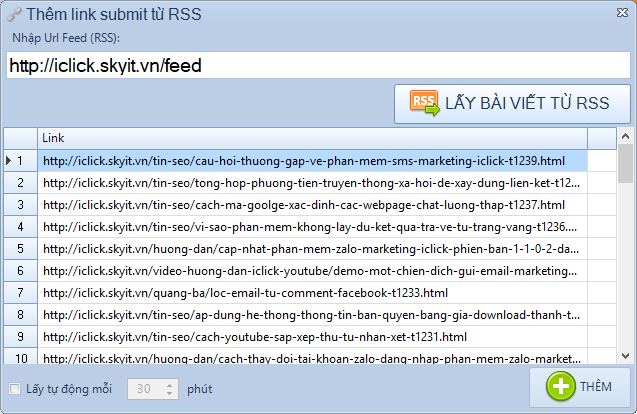Viewport: 637px width, 414px height.
Task: Click the empty column header right of Link
Action: 602,138
